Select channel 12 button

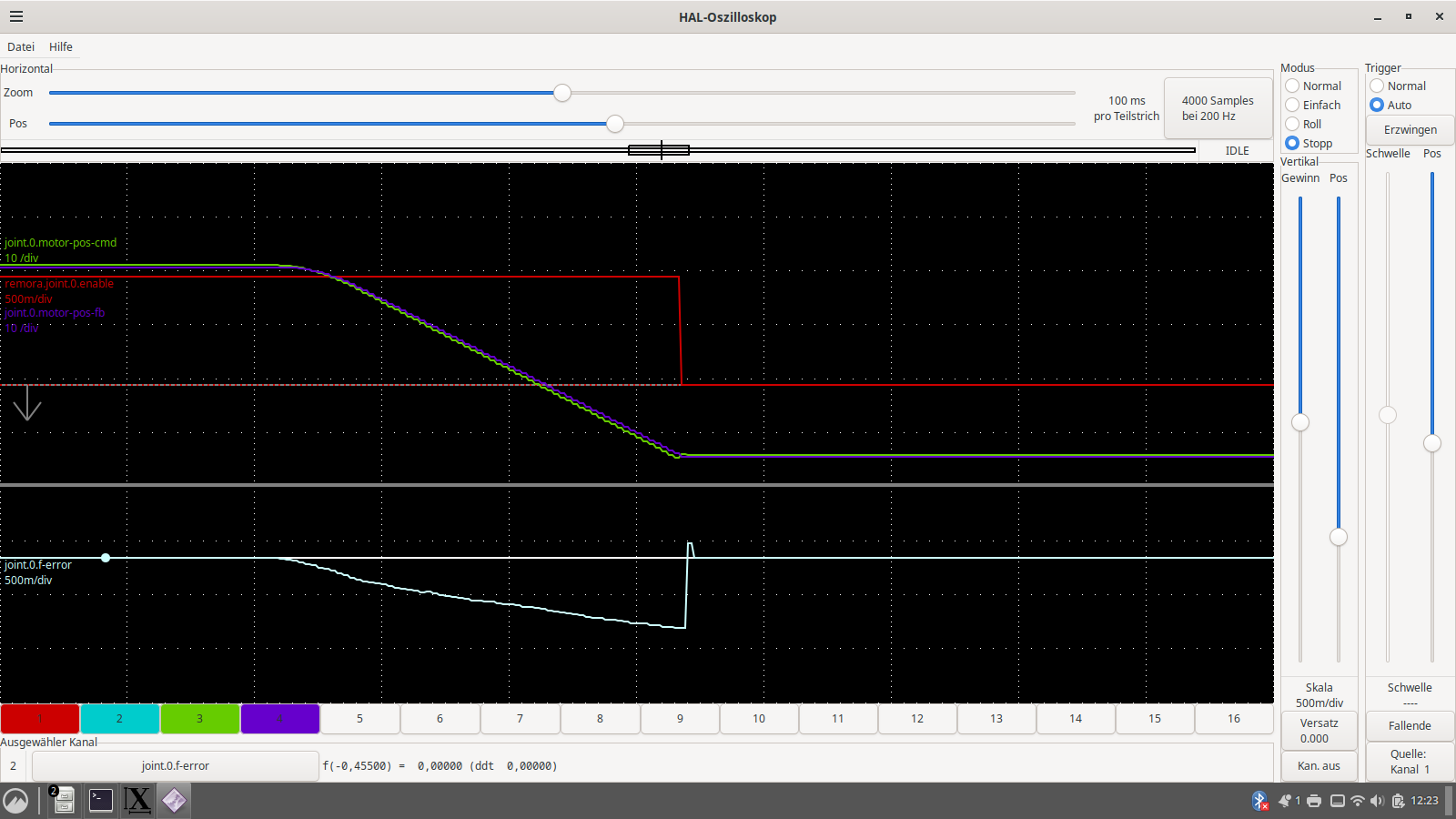917,718
